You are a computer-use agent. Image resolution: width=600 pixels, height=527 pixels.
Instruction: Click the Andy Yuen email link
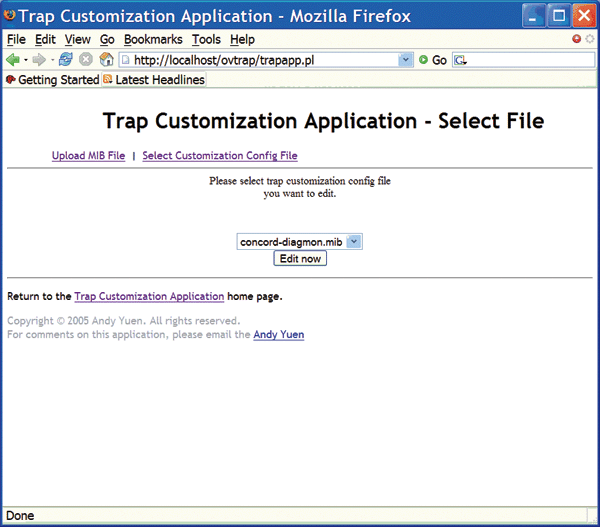(278, 335)
